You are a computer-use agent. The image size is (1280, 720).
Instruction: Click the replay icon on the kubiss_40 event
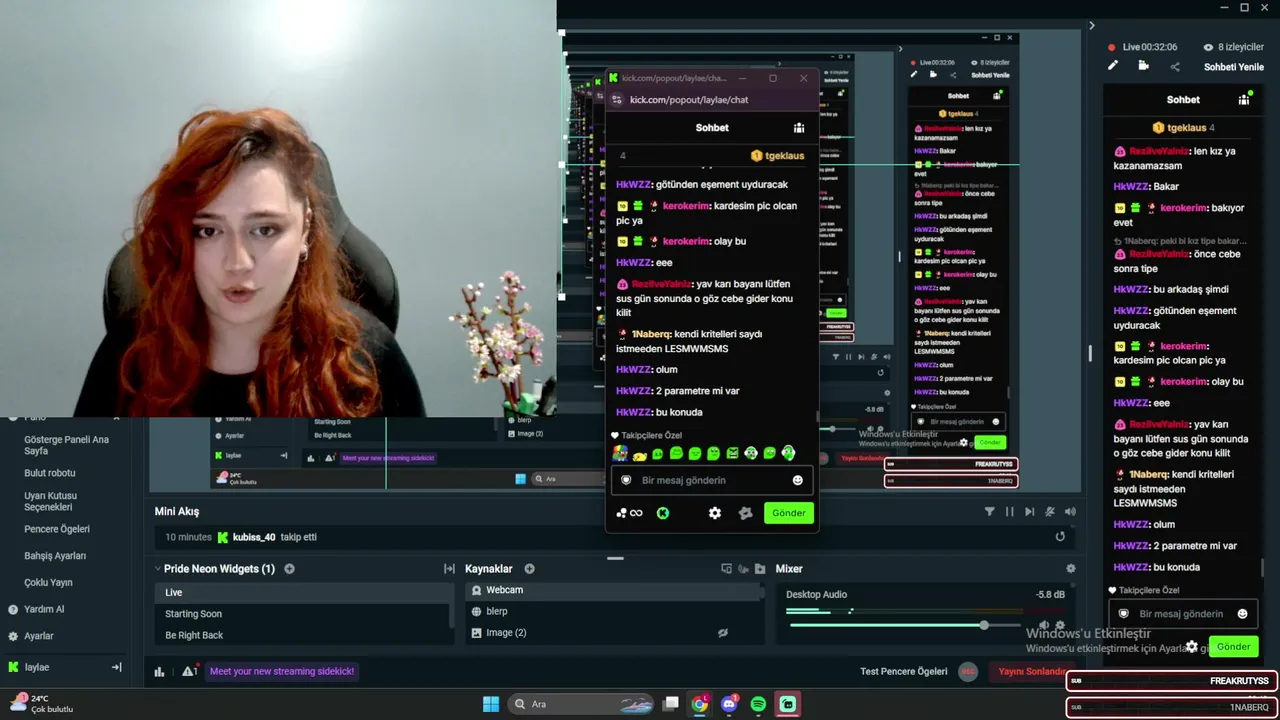(1060, 537)
